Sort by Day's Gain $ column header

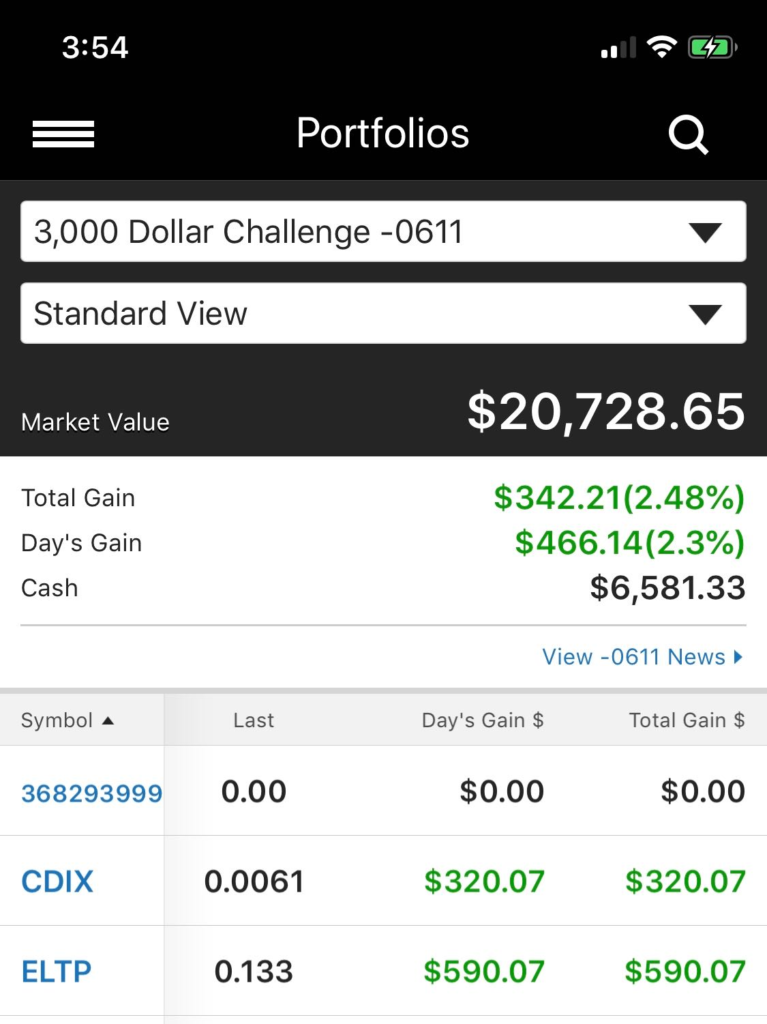[483, 720]
